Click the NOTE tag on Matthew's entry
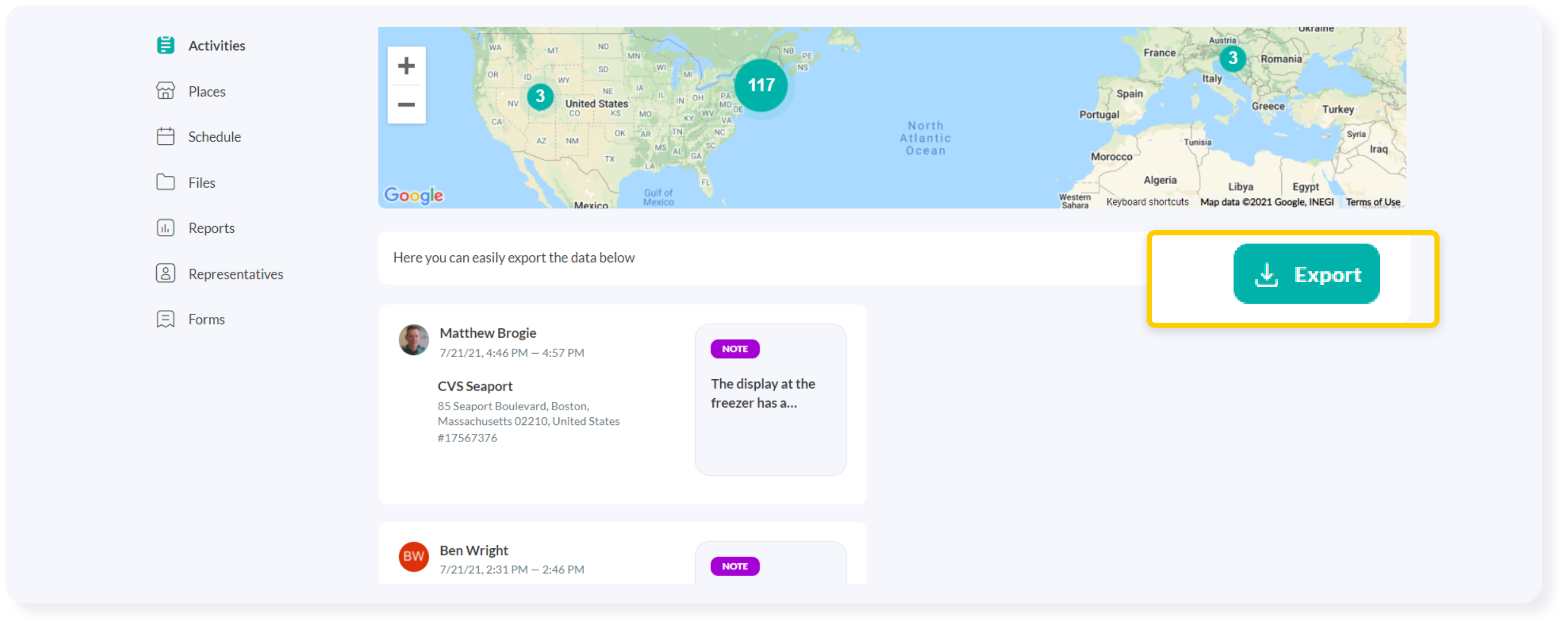The image size is (1568, 629). (x=735, y=349)
